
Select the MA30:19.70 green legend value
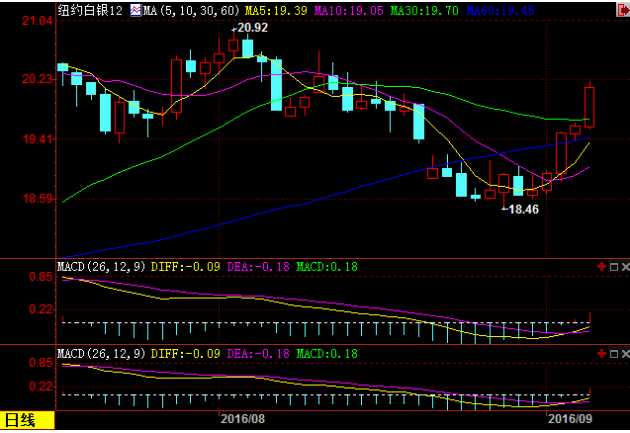point(424,10)
